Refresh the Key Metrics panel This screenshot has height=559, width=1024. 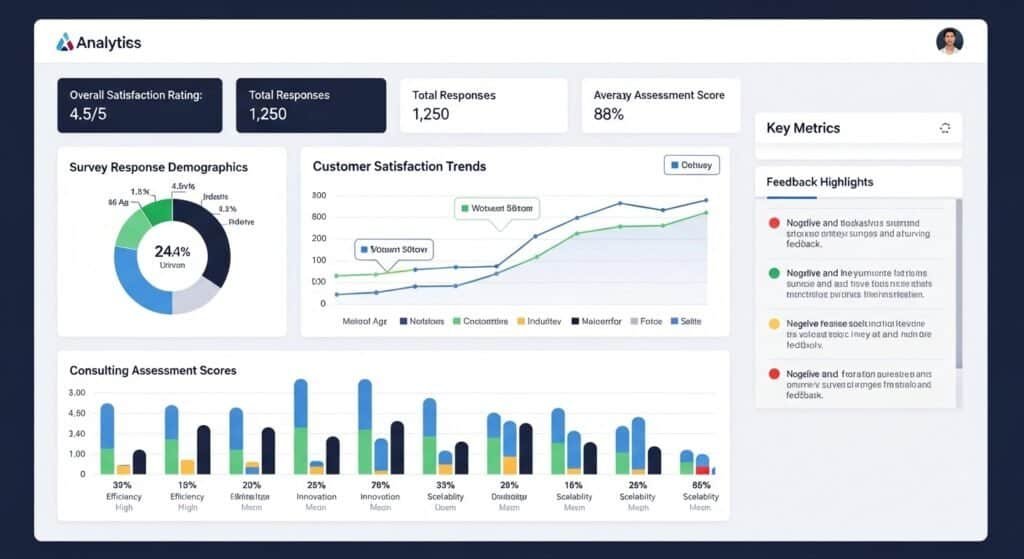(944, 128)
